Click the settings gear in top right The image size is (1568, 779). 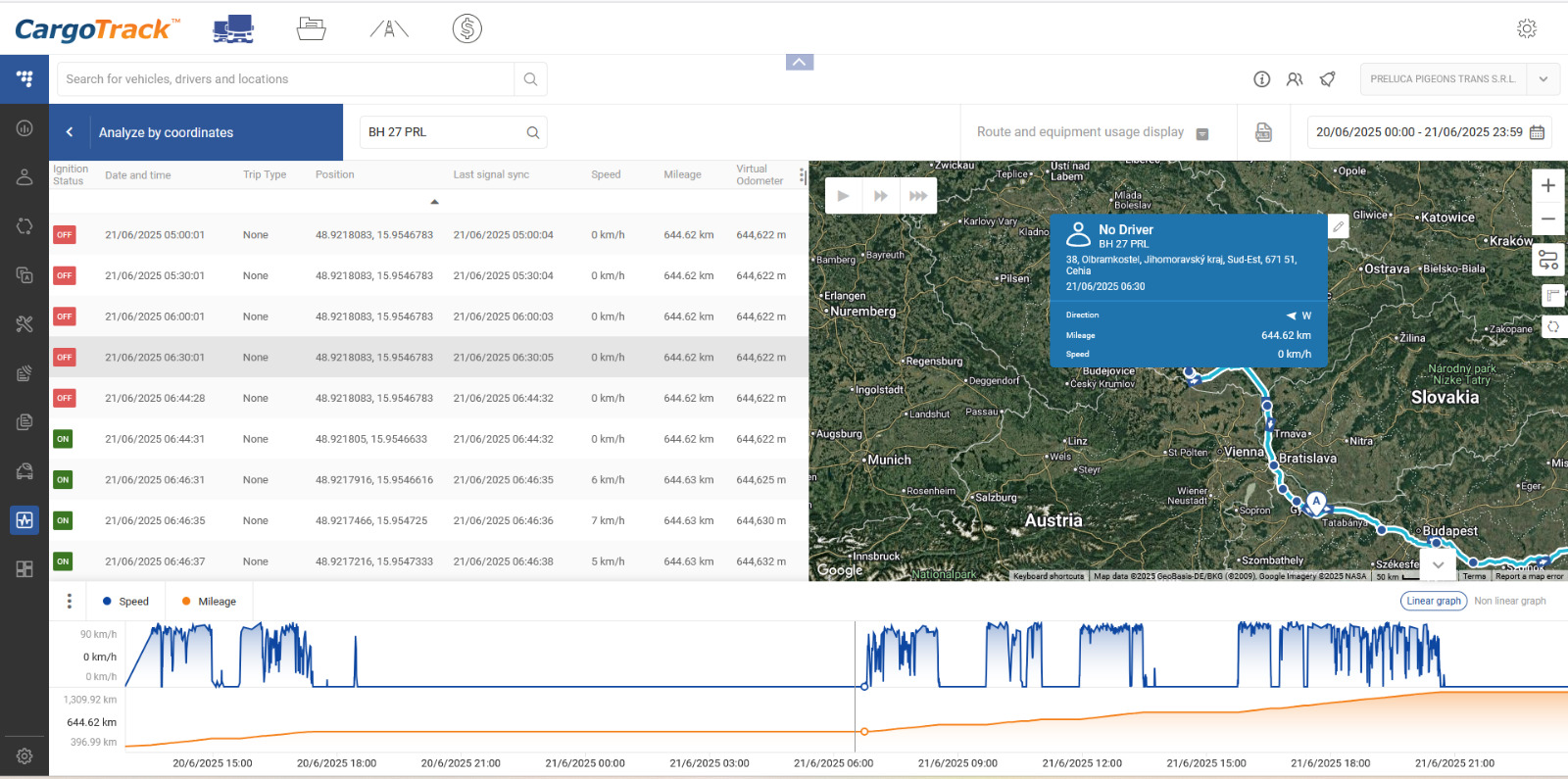pyautogui.click(x=1526, y=29)
